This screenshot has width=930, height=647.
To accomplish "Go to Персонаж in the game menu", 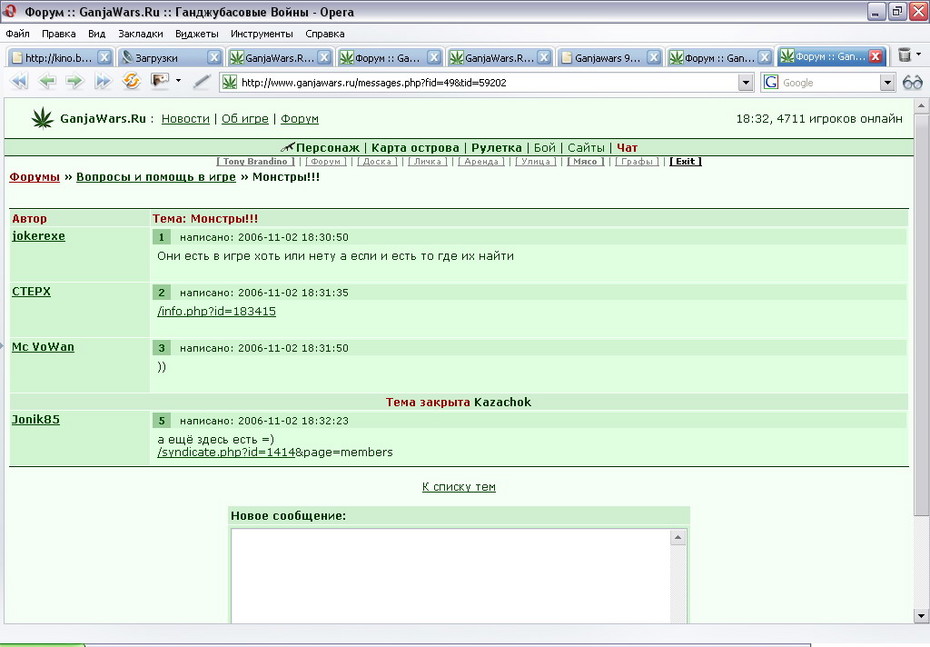I will [327, 148].
